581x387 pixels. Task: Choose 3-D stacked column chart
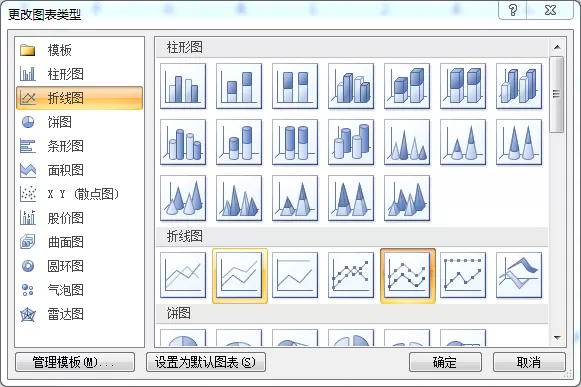point(407,86)
